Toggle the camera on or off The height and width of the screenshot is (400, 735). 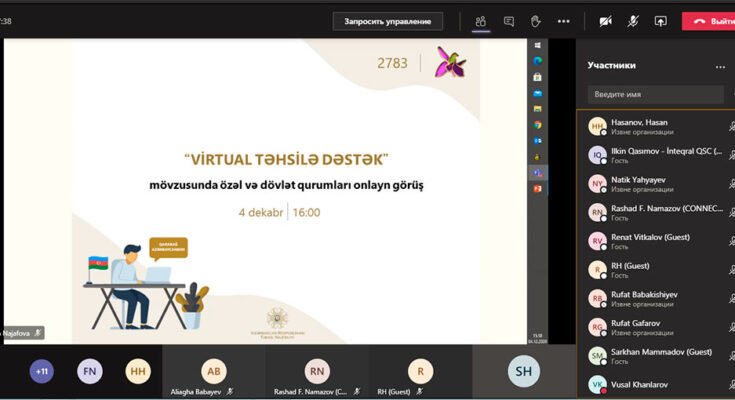605,21
